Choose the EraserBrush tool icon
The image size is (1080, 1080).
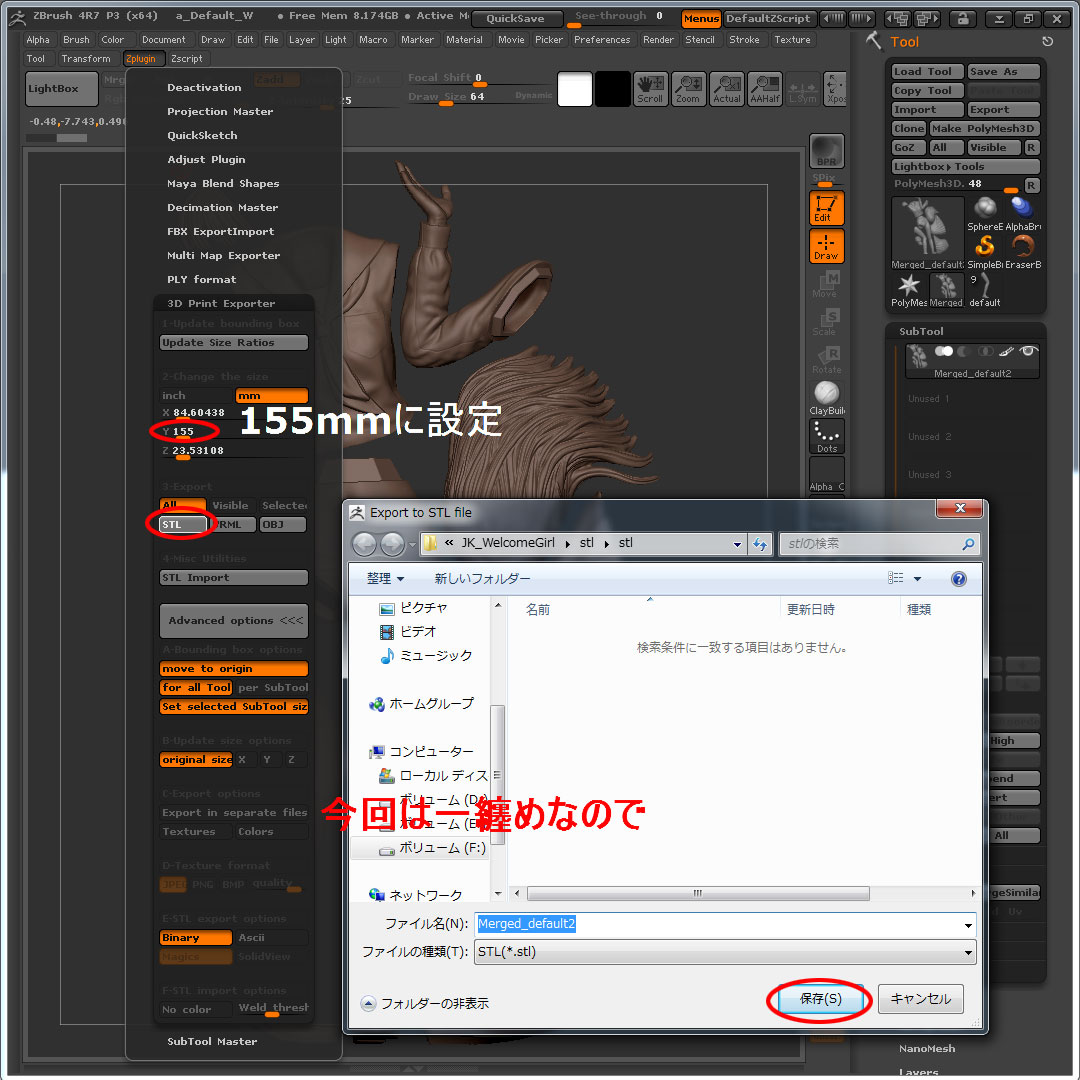pos(1023,252)
